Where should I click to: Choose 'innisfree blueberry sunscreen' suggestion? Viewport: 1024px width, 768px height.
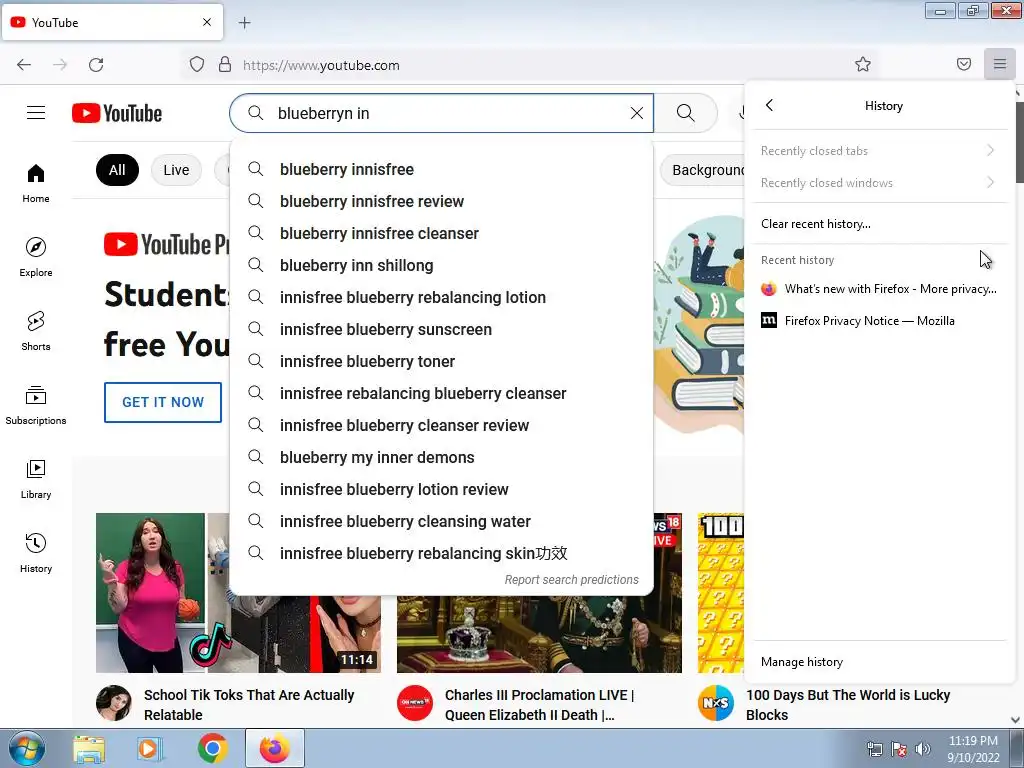(441, 329)
